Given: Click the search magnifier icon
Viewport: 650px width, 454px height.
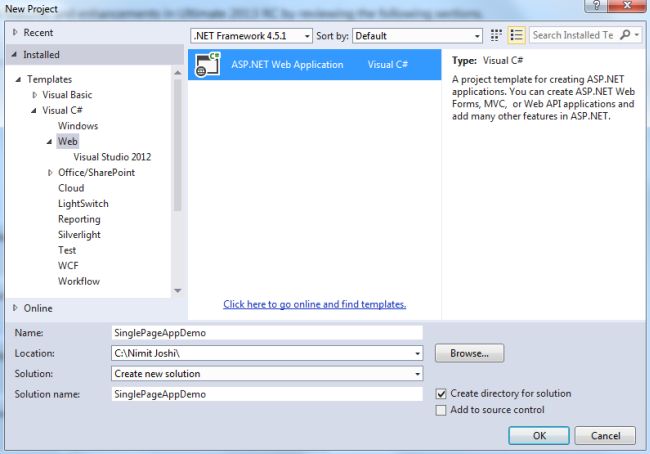Looking at the screenshot, I should 625,35.
